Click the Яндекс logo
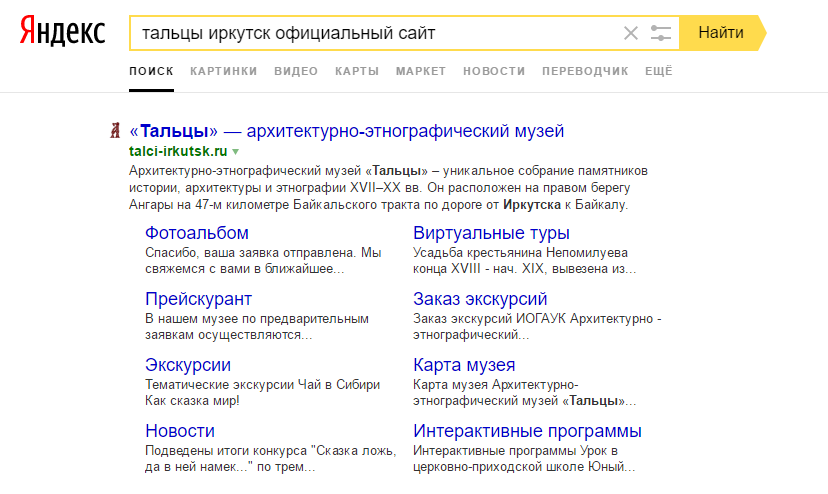 (63, 31)
